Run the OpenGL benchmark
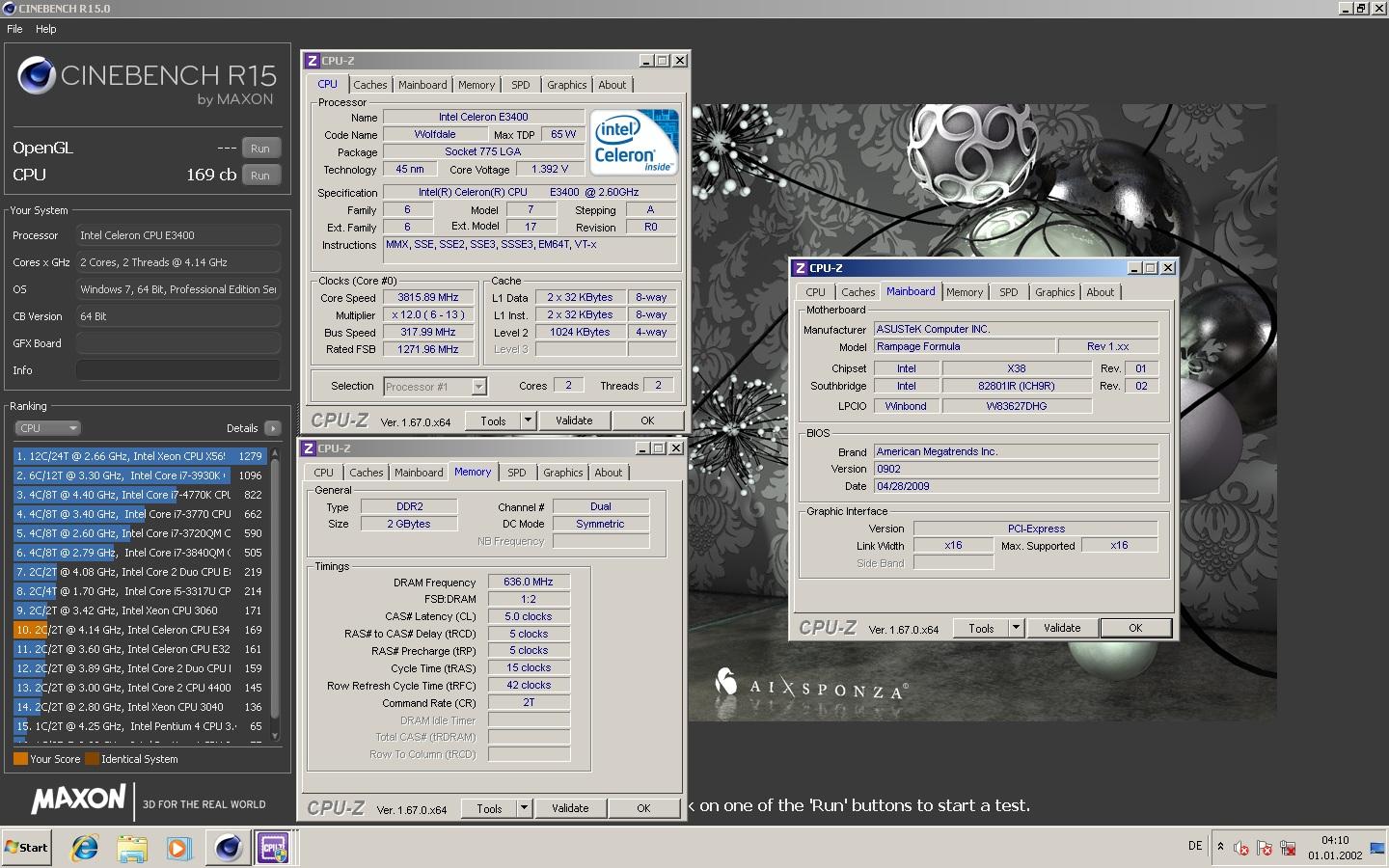Viewport: 1389px width, 868px height. (260, 149)
